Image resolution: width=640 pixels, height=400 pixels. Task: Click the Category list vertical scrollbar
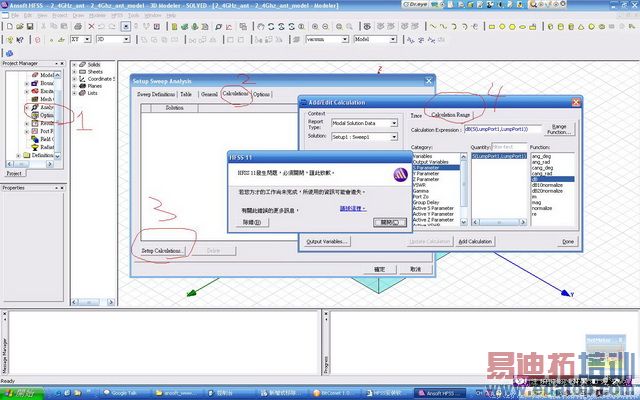464,189
